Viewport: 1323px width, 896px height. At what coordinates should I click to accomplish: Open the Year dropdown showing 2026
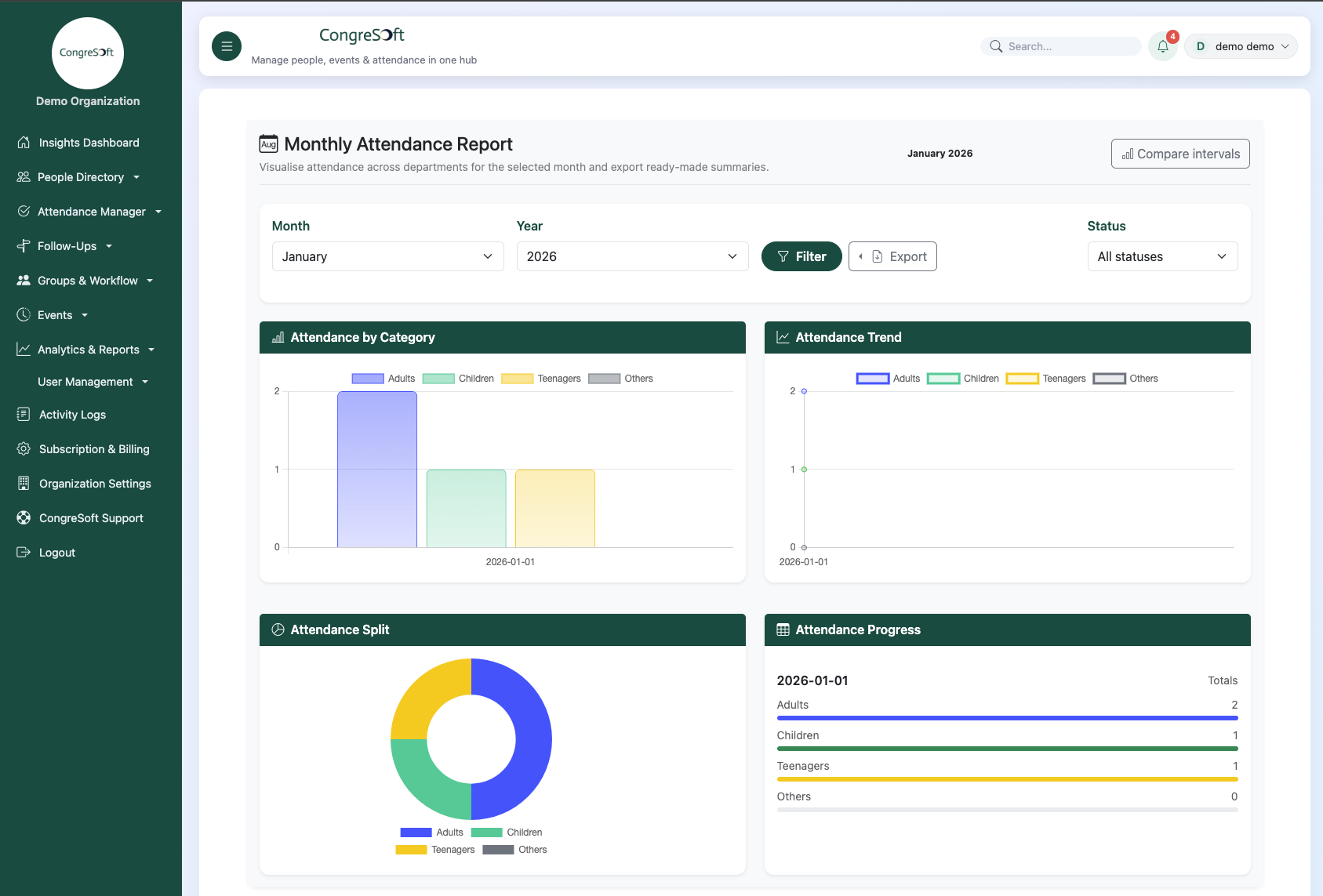click(x=632, y=256)
